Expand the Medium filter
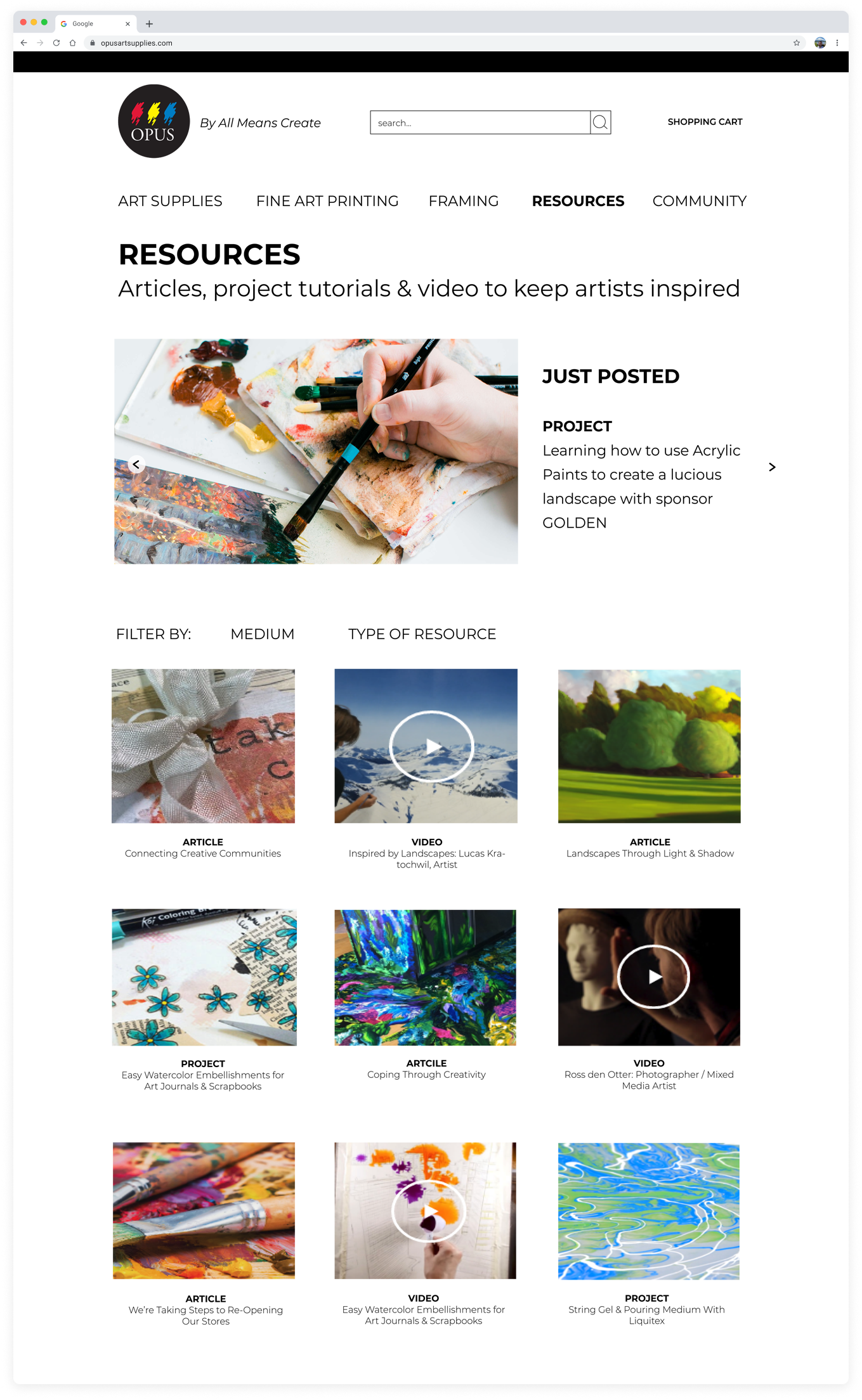The width and height of the screenshot is (862, 1400). [x=263, y=634]
